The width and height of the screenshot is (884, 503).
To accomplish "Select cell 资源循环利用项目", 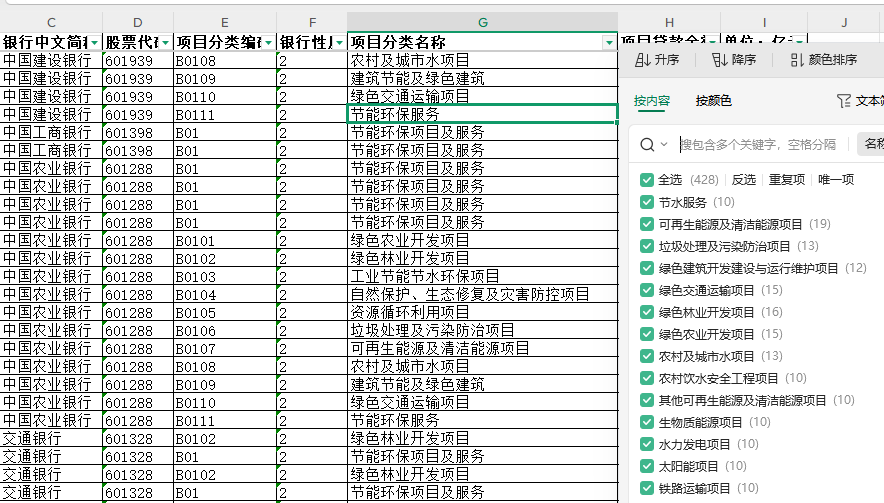I will pos(483,312).
